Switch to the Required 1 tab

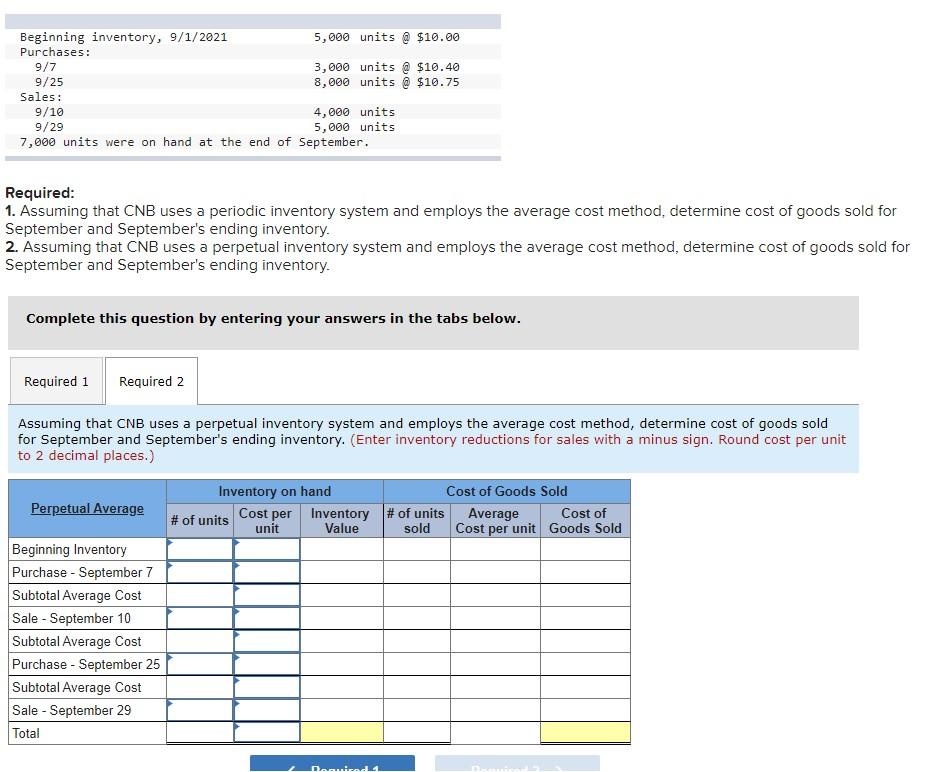[56, 381]
